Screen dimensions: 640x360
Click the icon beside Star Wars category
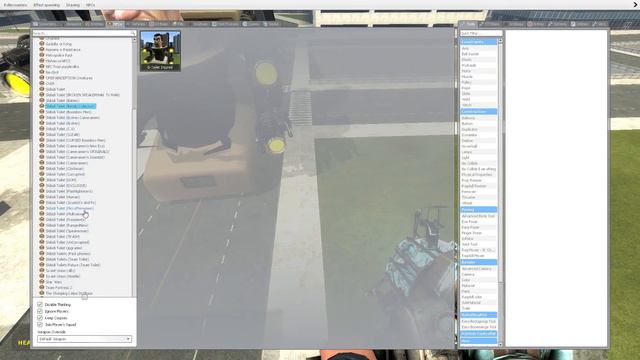point(42,282)
